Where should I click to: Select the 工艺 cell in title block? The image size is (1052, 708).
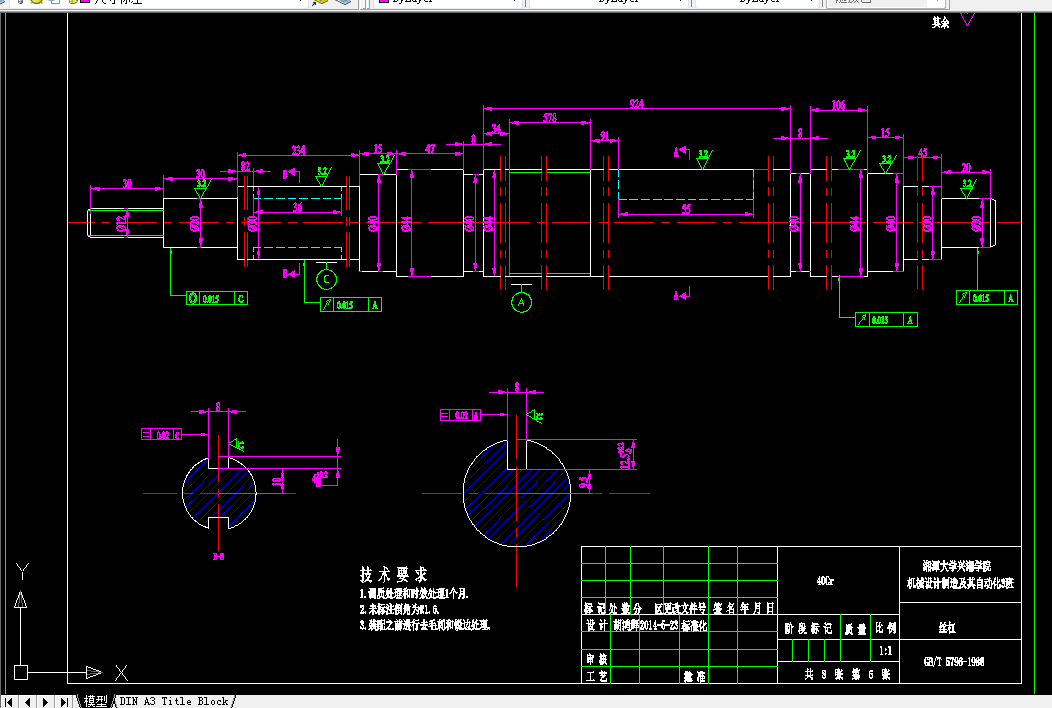tap(596, 676)
